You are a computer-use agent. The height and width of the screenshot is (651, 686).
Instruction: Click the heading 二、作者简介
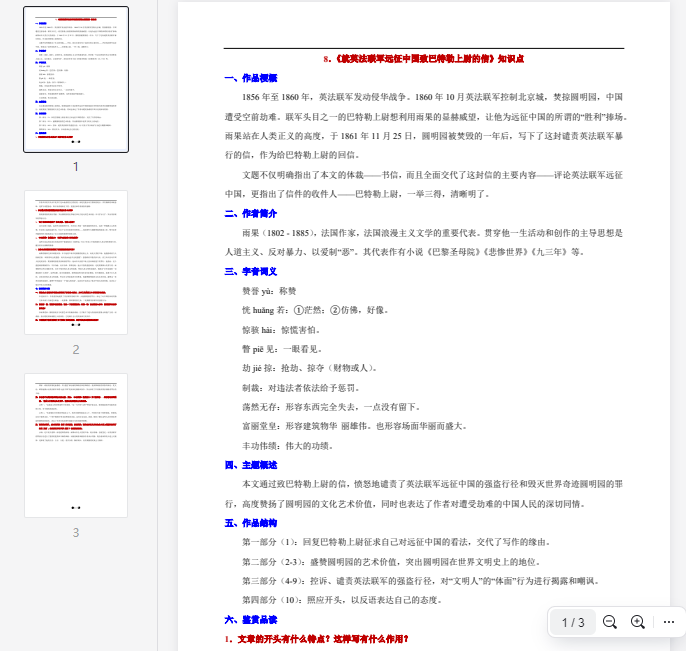[250, 213]
